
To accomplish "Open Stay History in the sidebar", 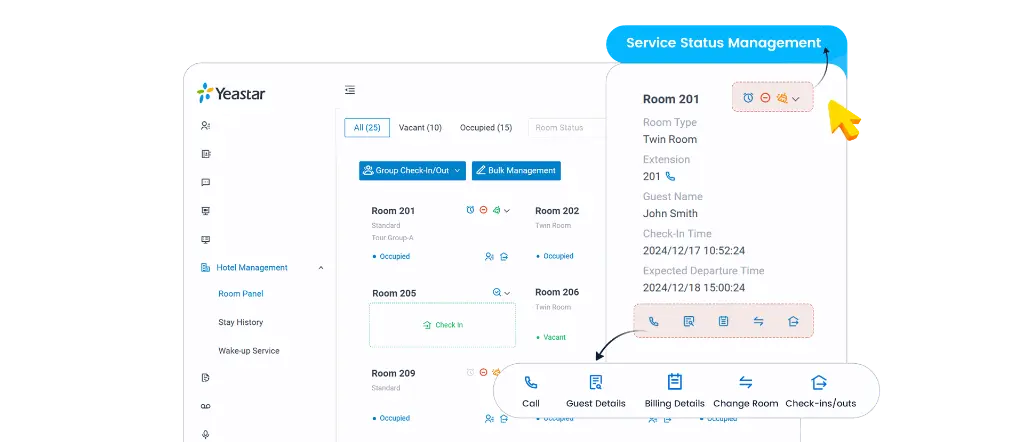I will pyautogui.click(x=241, y=323).
